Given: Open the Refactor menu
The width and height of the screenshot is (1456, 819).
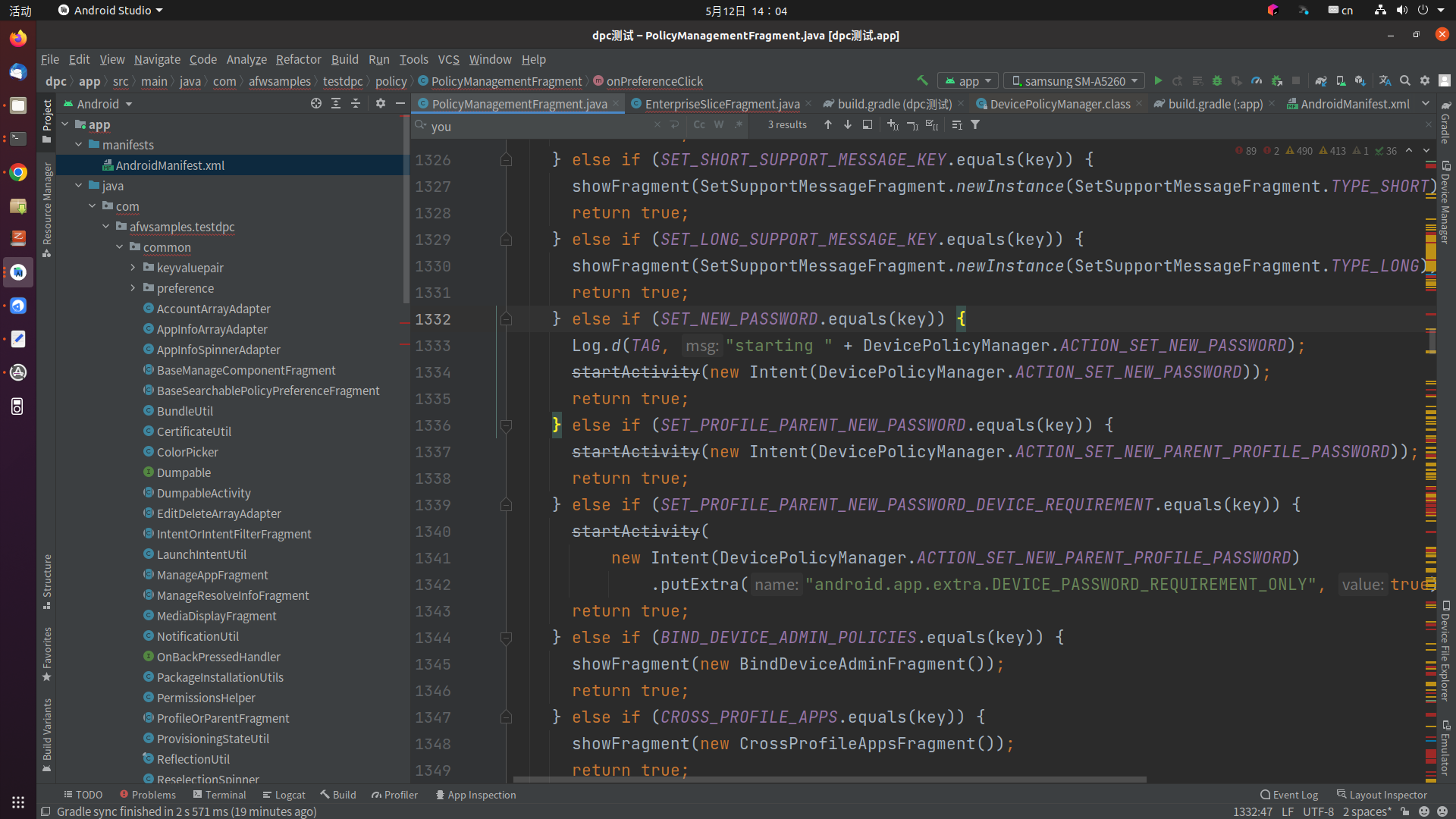Looking at the screenshot, I should pyautogui.click(x=298, y=59).
